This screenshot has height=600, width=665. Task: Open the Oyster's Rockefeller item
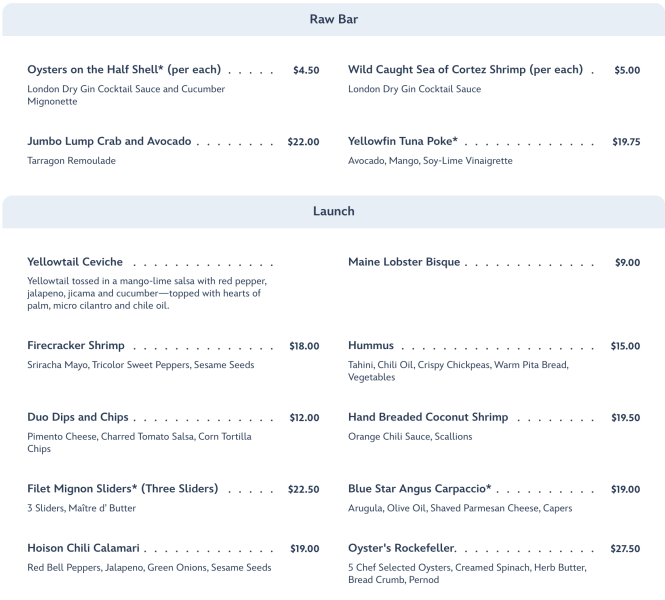point(402,549)
